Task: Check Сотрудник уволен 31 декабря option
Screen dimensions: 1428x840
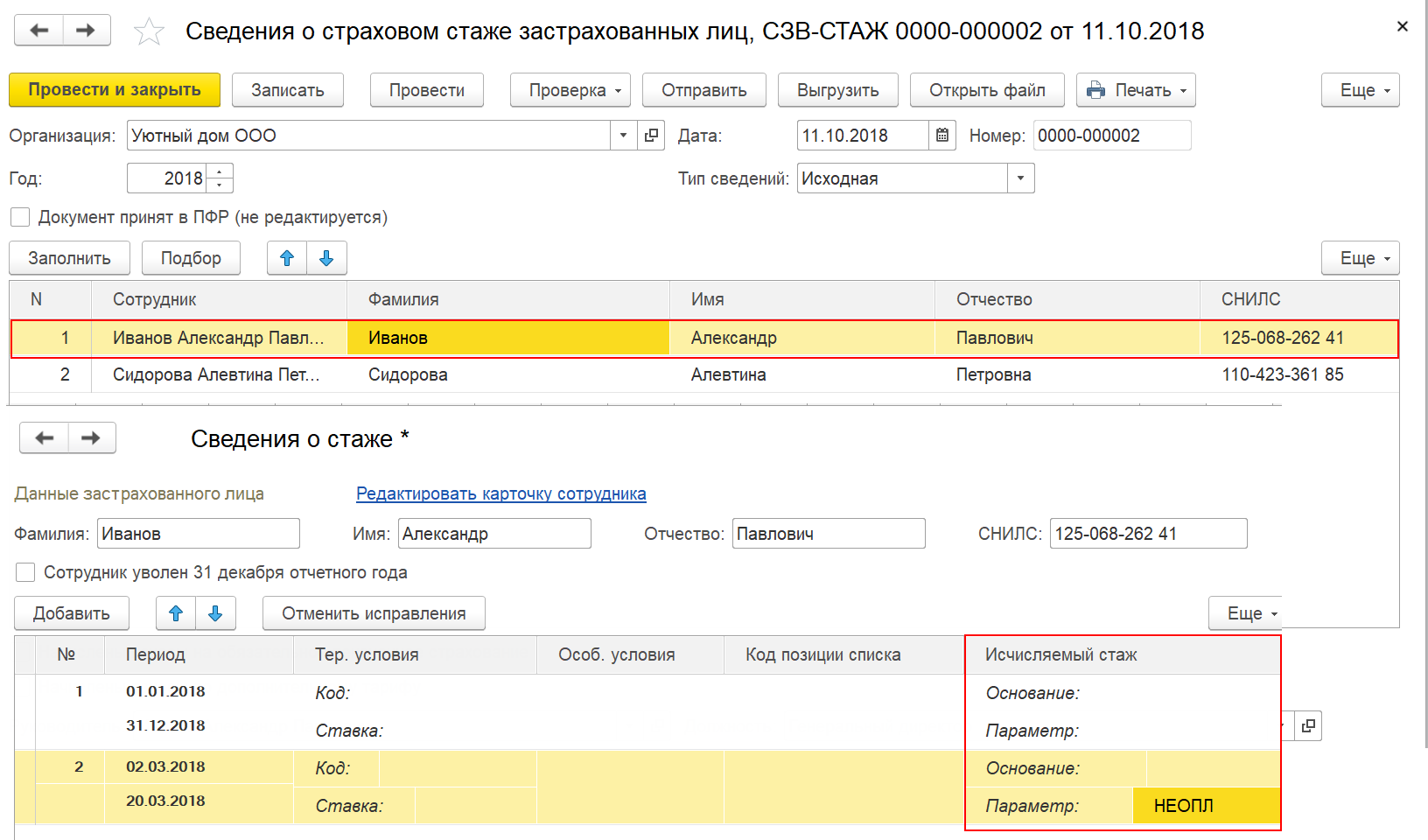Action: (25, 572)
